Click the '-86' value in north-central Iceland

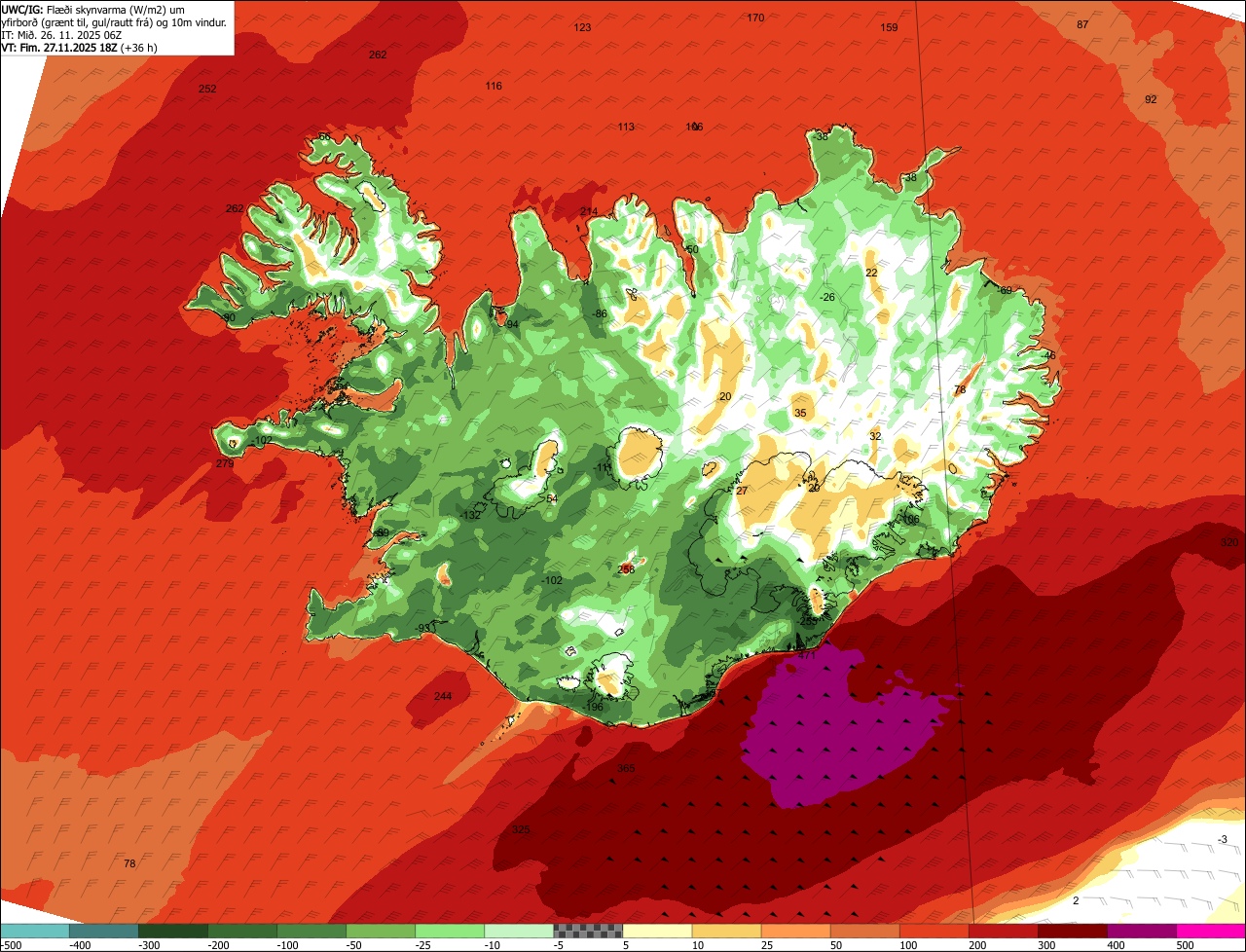click(x=600, y=313)
